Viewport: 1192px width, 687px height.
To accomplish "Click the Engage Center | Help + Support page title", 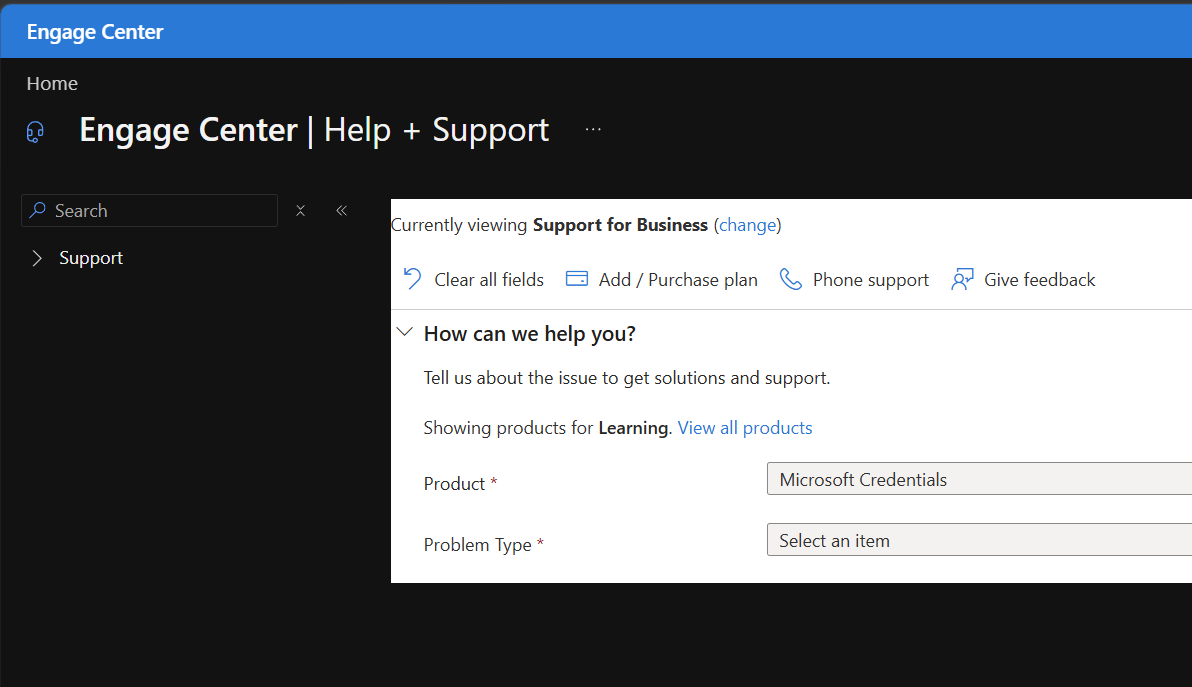I will (314, 130).
